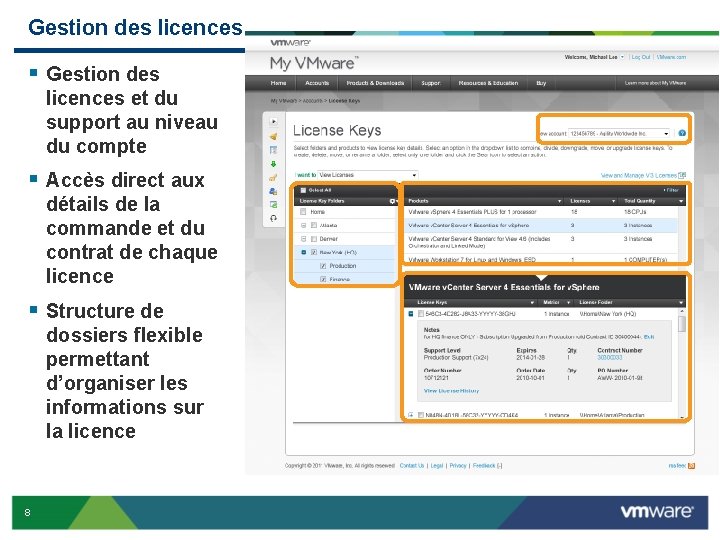Click the Privacy footer link
This screenshot has width=720, height=540.
[x=458, y=466]
